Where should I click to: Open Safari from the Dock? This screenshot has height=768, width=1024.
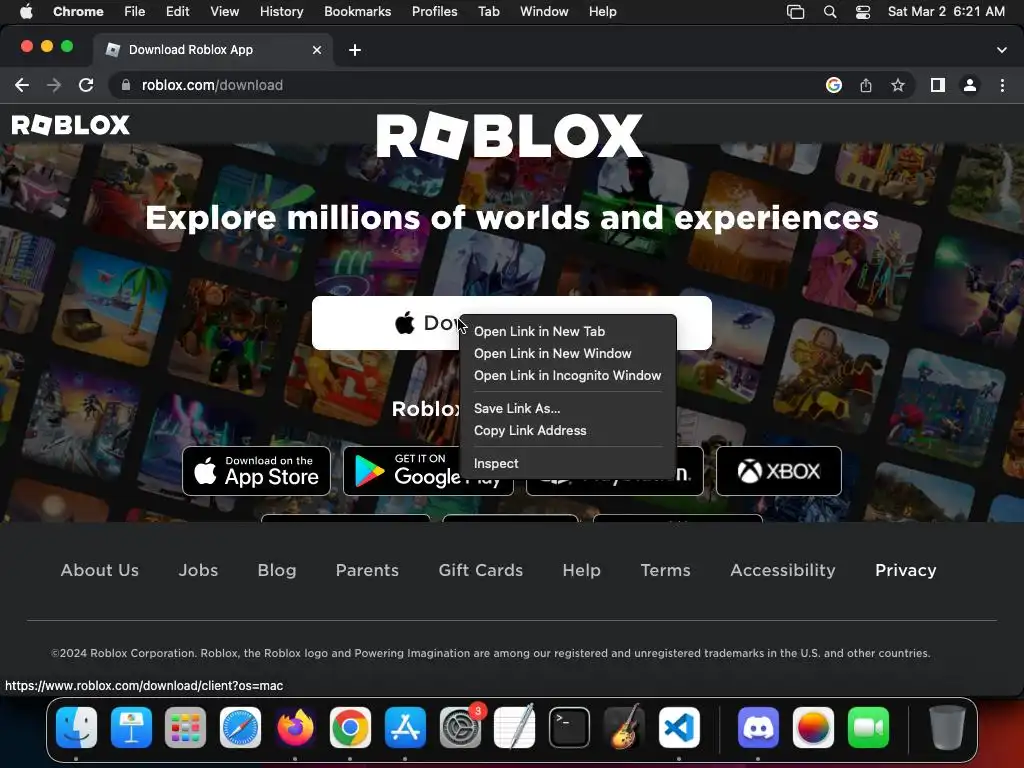[240, 728]
